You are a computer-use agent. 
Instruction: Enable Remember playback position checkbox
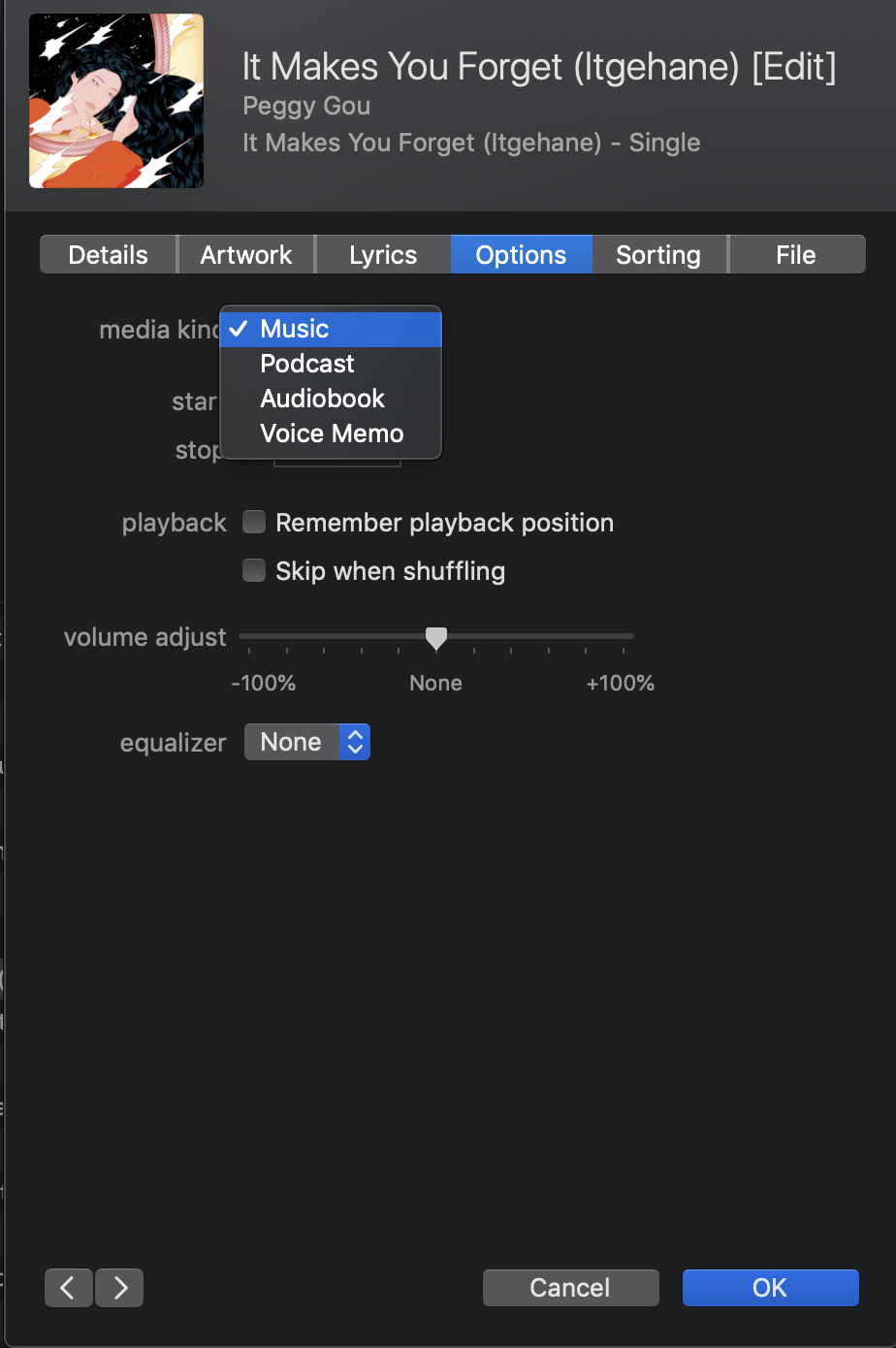[x=254, y=523]
